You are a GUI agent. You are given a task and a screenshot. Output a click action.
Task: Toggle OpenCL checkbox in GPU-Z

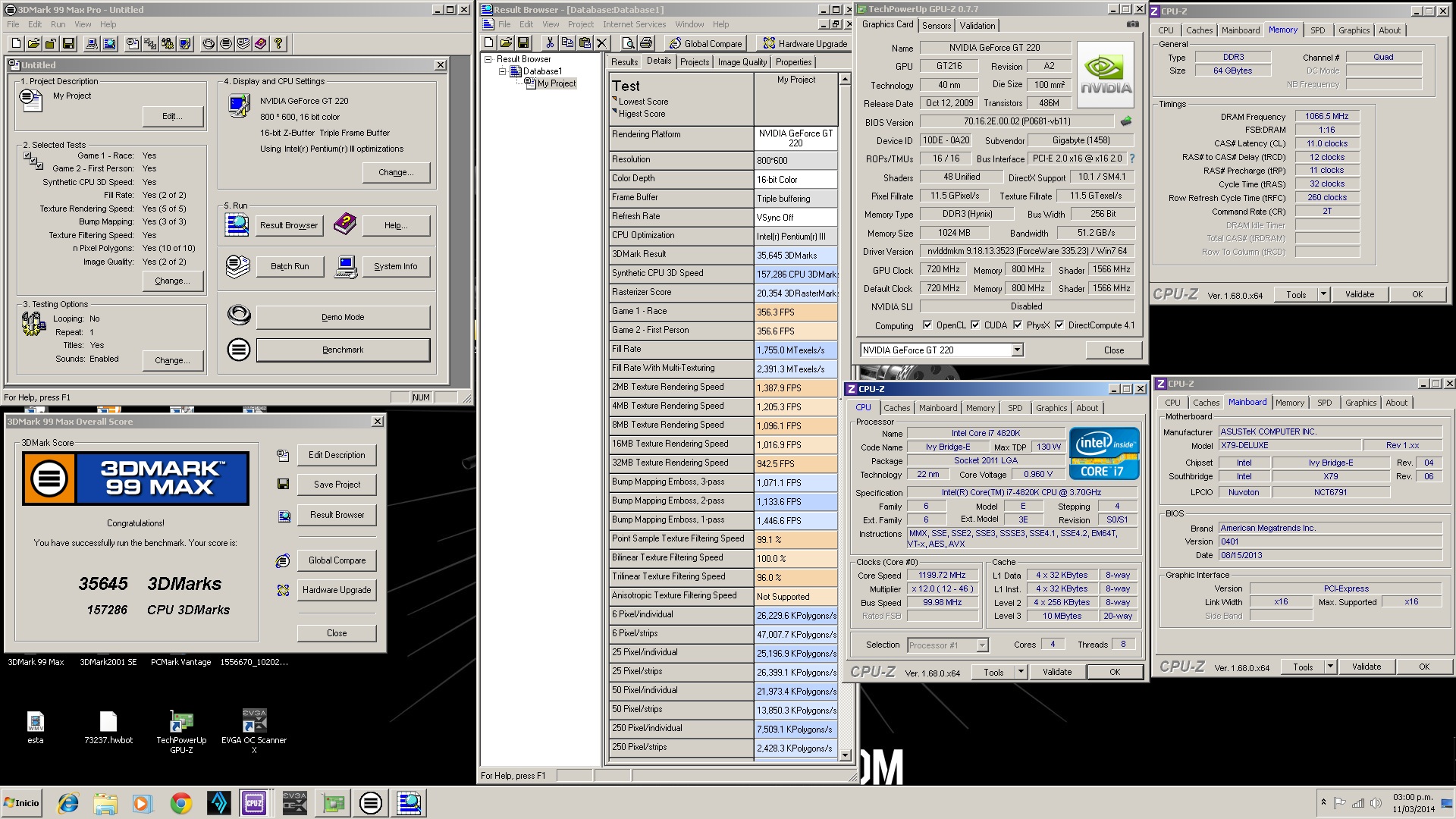pos(927,325)
